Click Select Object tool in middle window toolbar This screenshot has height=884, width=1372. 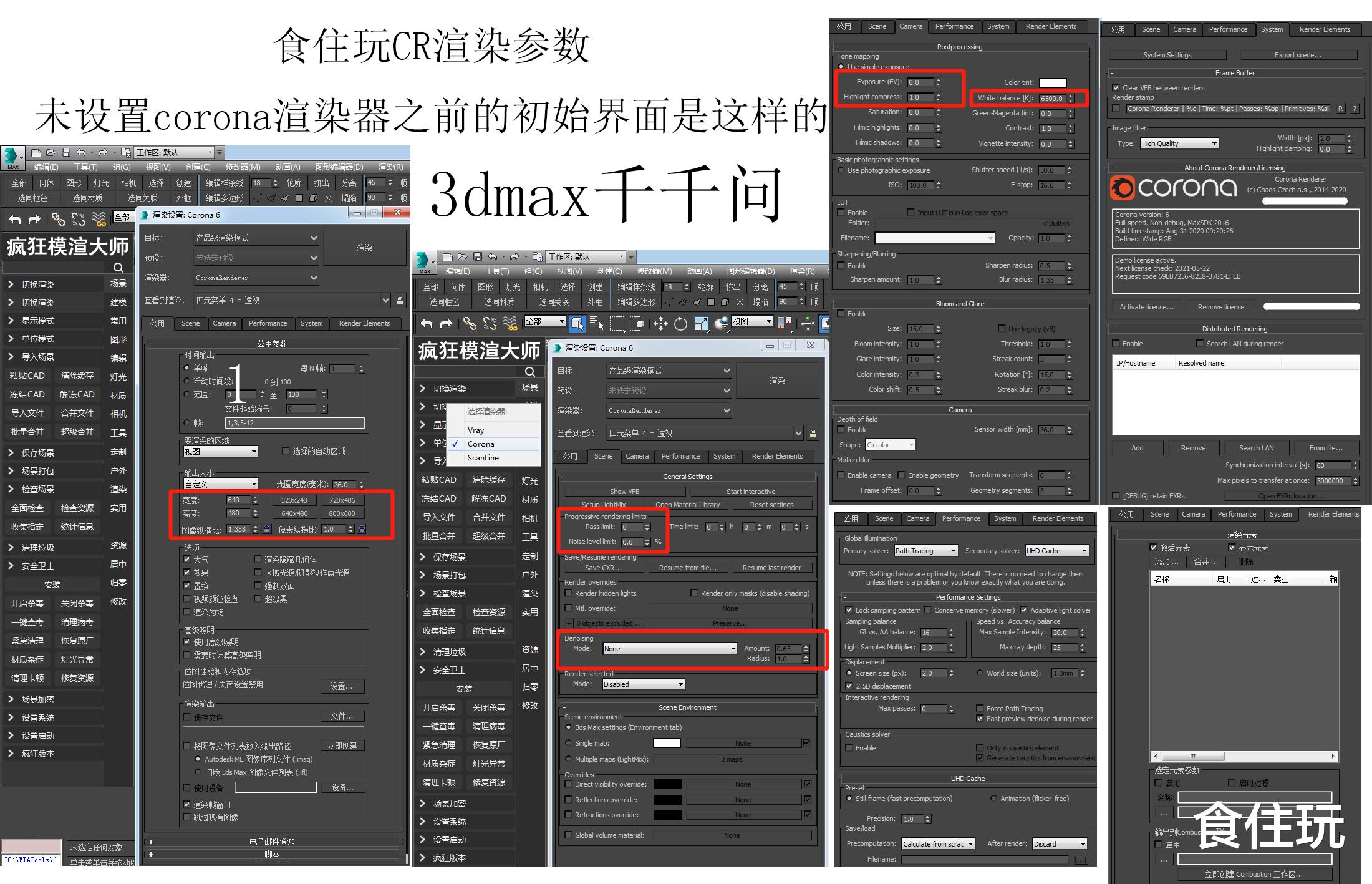(x=577, y=323)
